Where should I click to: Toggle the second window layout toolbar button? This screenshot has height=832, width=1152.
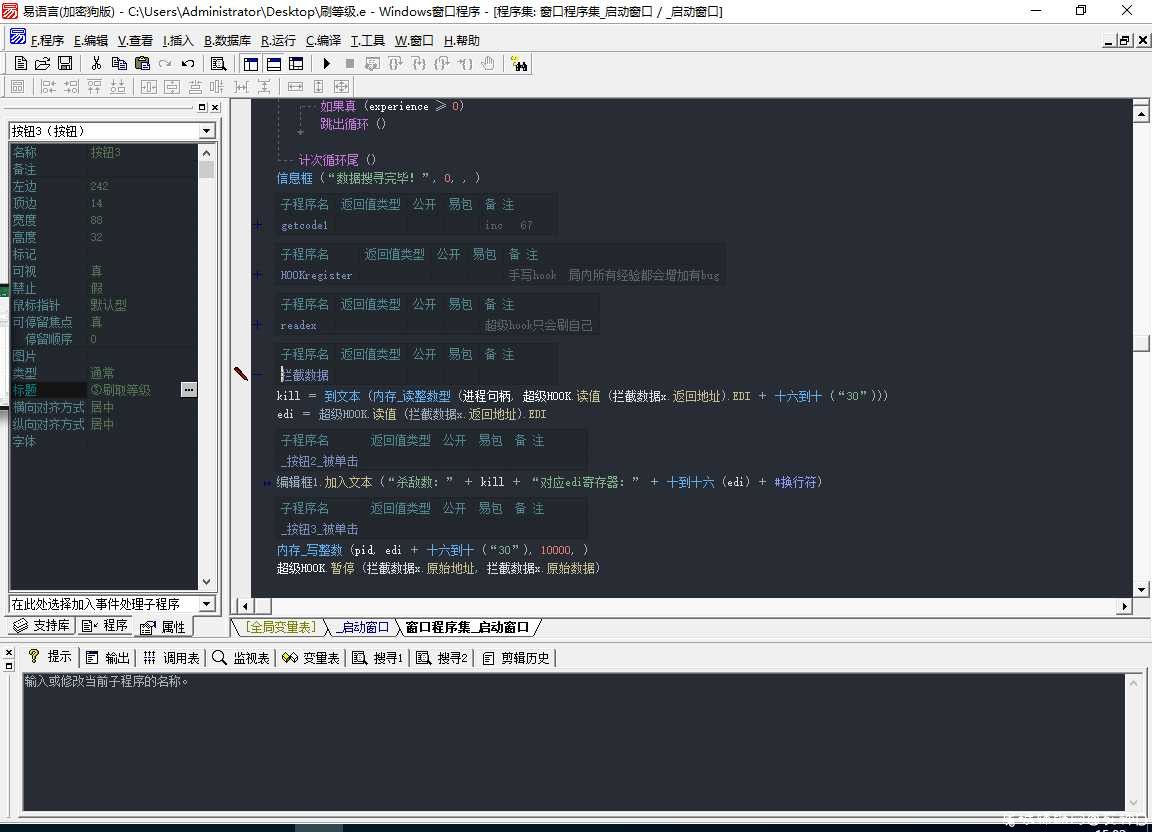tap(273, 64)
